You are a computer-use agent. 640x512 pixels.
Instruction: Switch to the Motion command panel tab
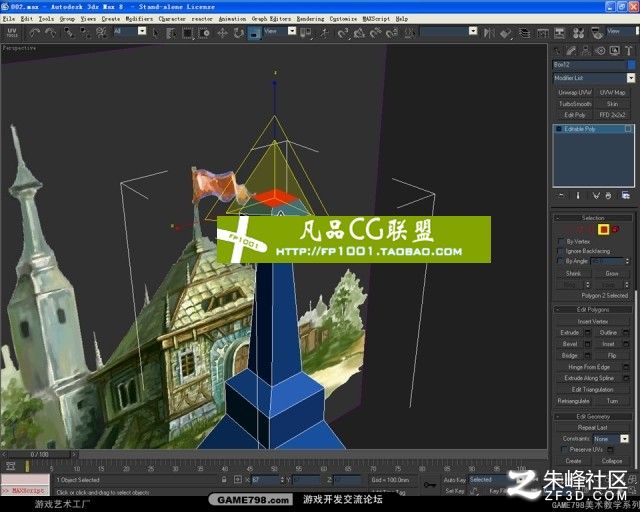pos(600,51)
